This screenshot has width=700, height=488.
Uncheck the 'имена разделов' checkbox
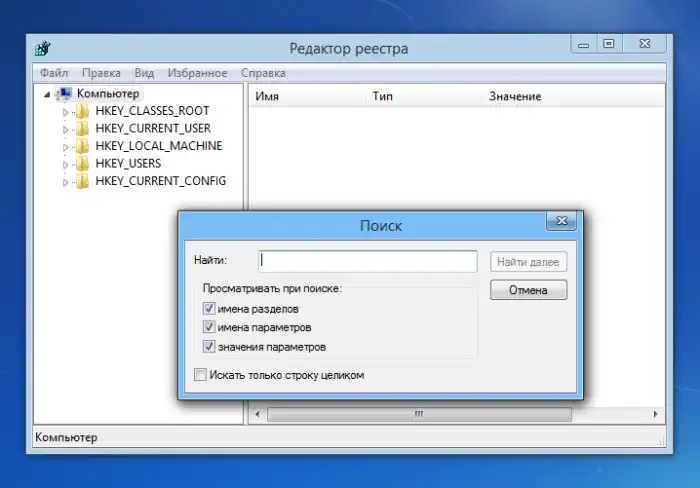tap(209, 309)
